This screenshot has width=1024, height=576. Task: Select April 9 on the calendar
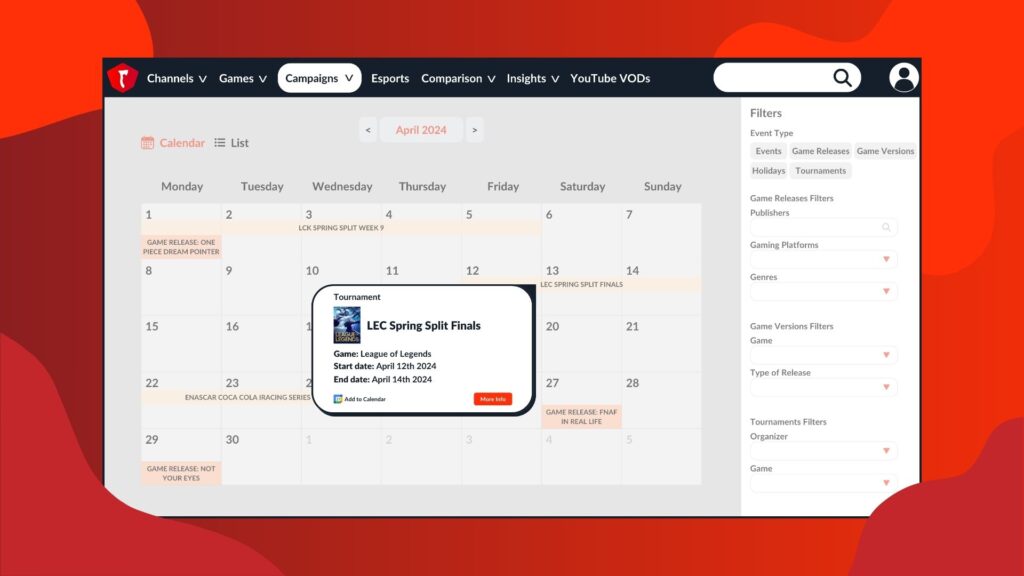(261, 287)
